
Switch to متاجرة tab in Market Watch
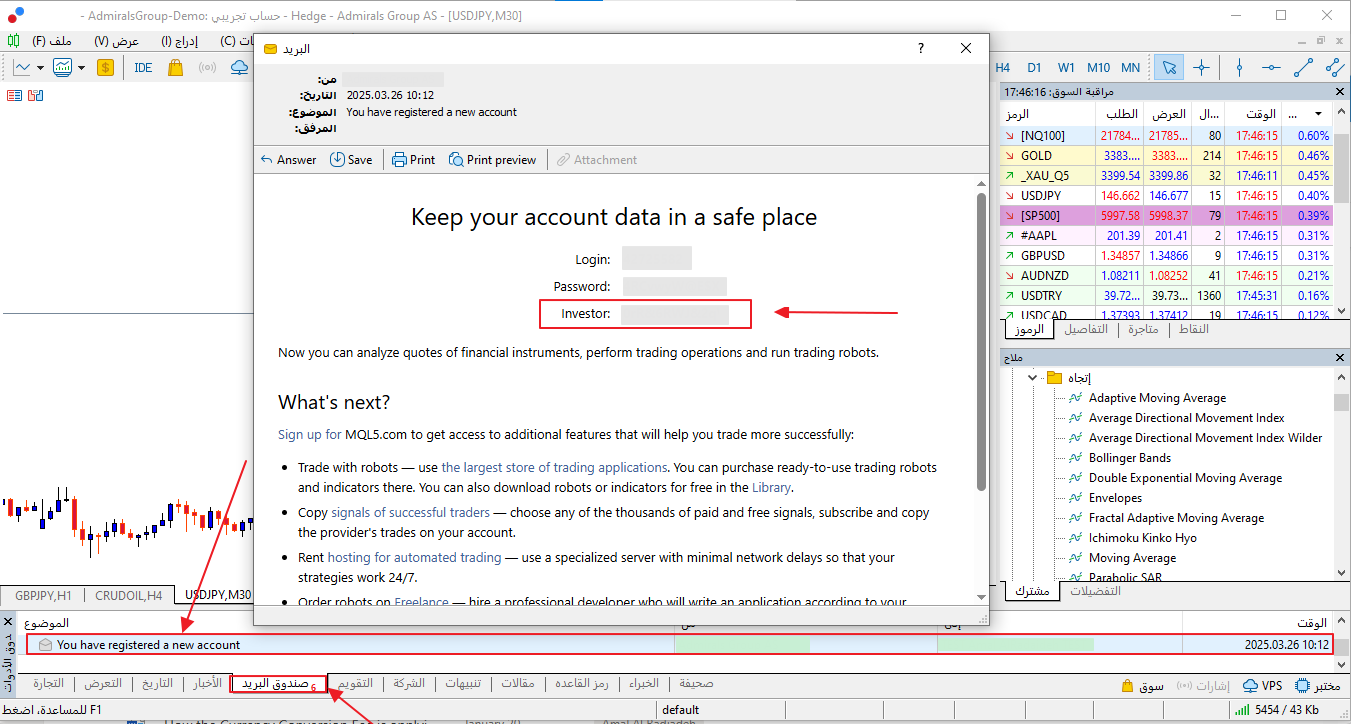pyautogui.click(x=1144, y=329)
